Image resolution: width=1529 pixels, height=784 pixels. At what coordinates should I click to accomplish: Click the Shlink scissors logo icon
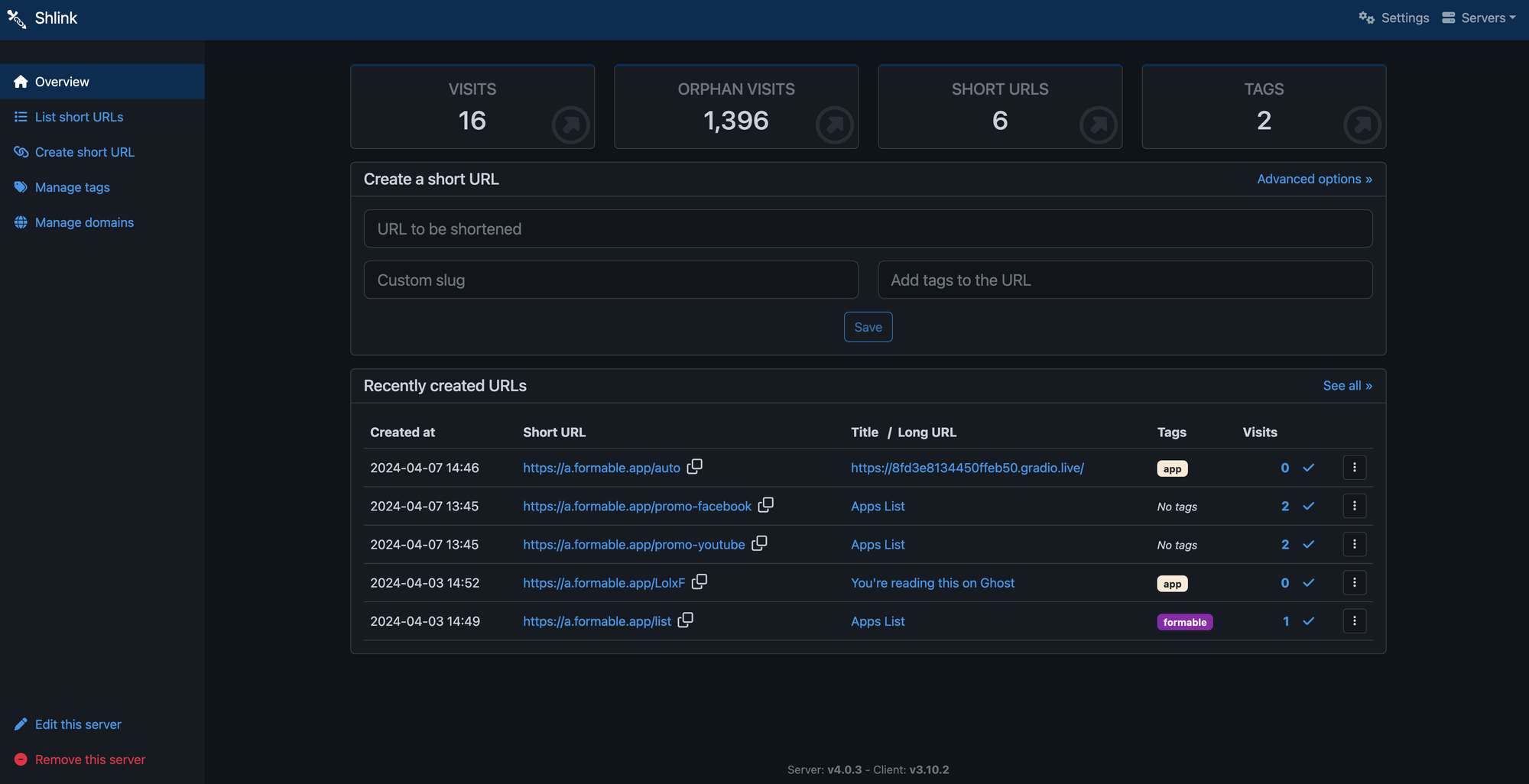[x=16, y=18]
